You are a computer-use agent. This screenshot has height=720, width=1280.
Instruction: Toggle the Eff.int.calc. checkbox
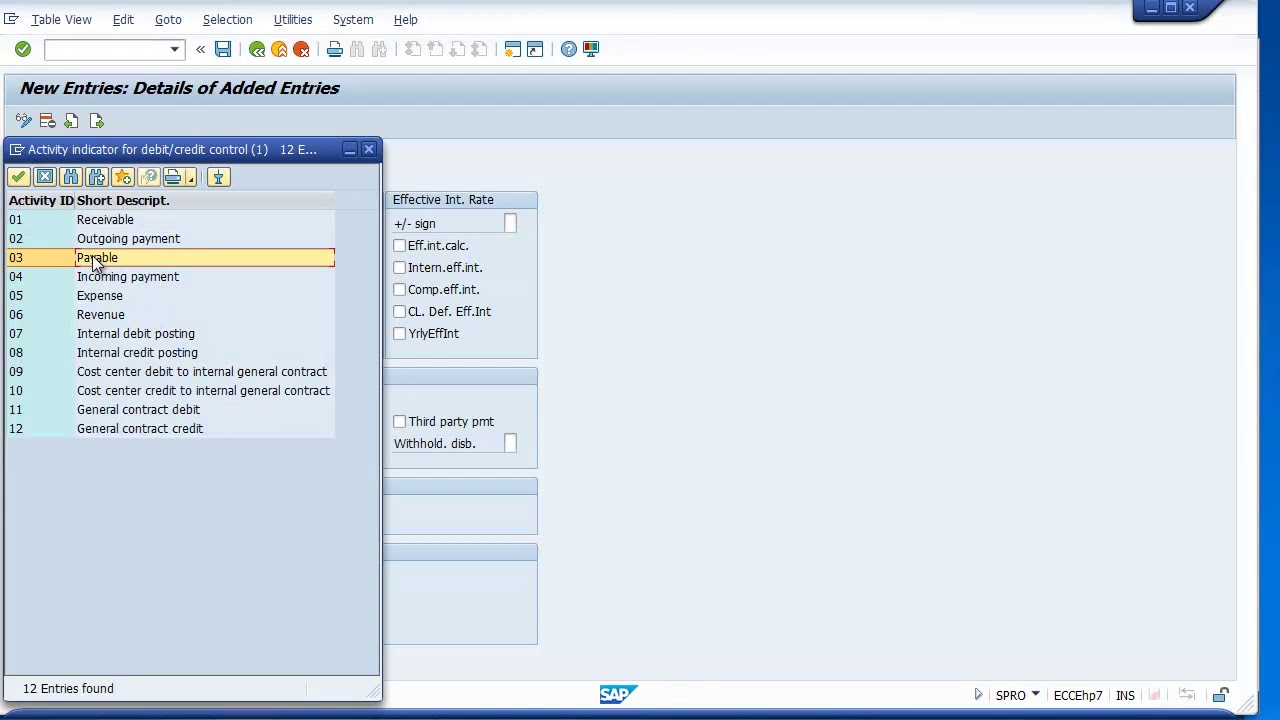(x=399, y=245)
